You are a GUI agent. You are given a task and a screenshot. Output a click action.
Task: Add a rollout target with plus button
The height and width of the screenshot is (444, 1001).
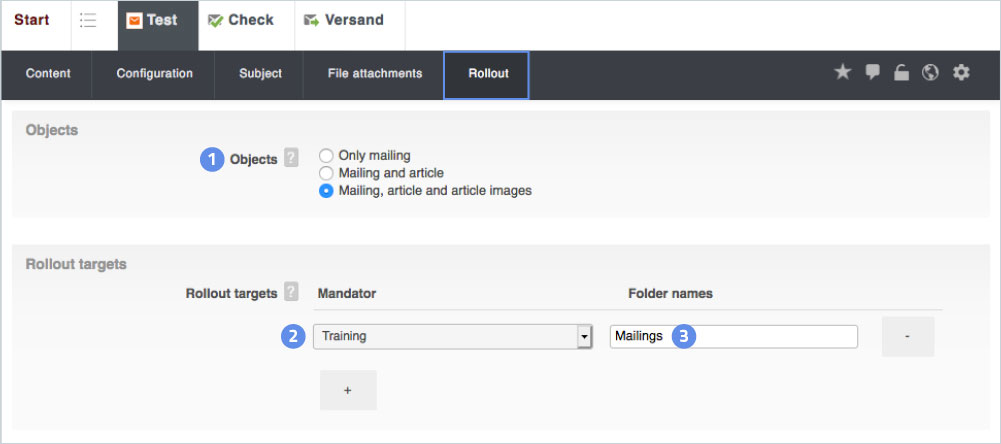pos(348,390)
